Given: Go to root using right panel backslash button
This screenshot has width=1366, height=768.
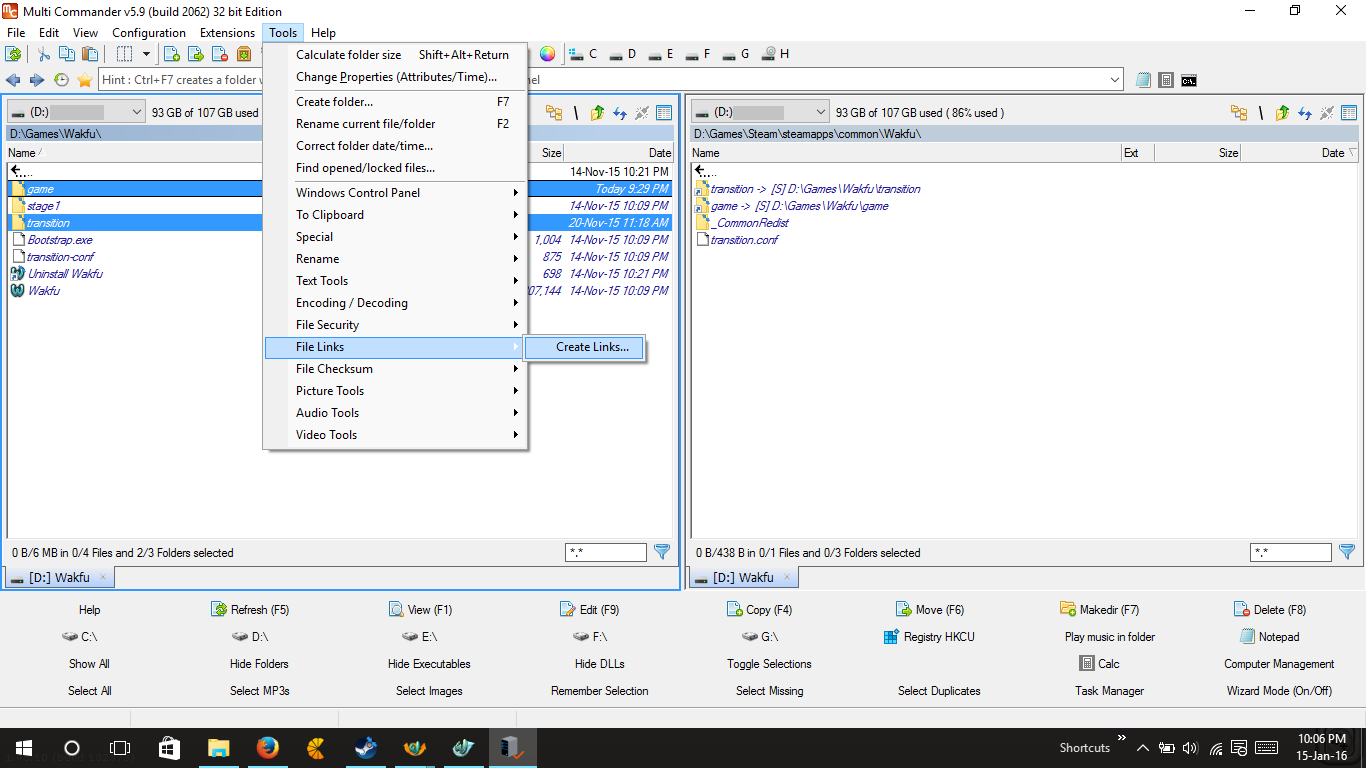Looking at the screenshot, I should click(1261, 113).
